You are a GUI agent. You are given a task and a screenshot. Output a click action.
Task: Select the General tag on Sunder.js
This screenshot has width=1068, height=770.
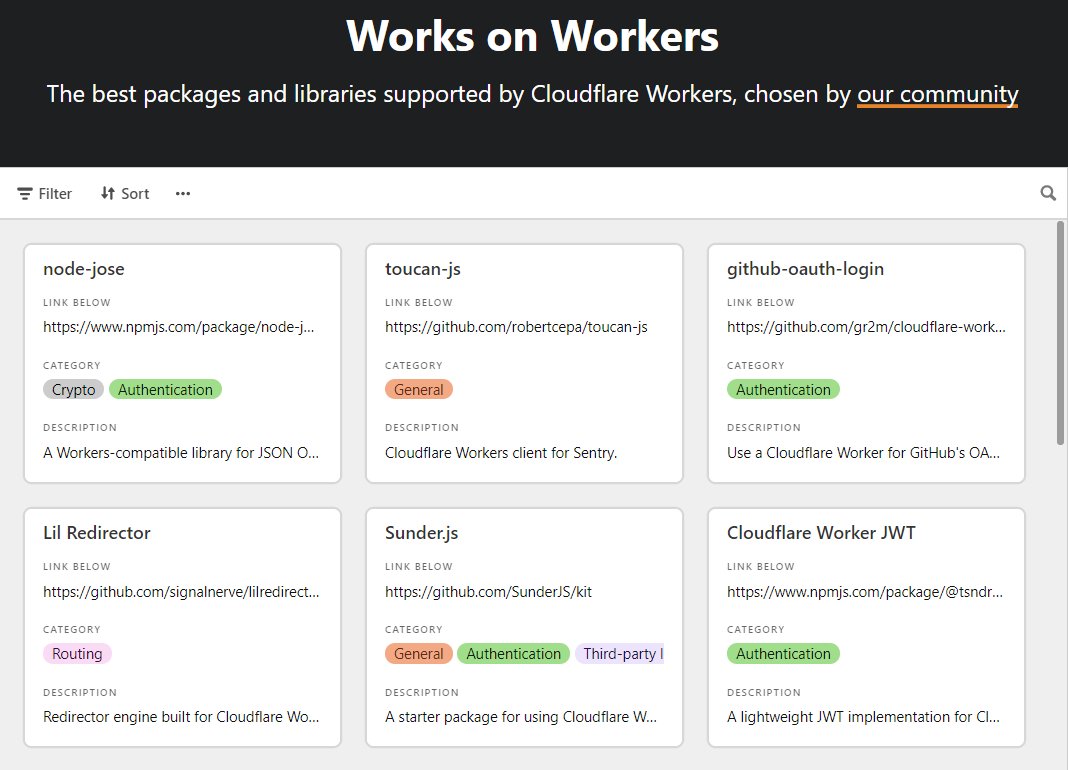coord(419,653)
